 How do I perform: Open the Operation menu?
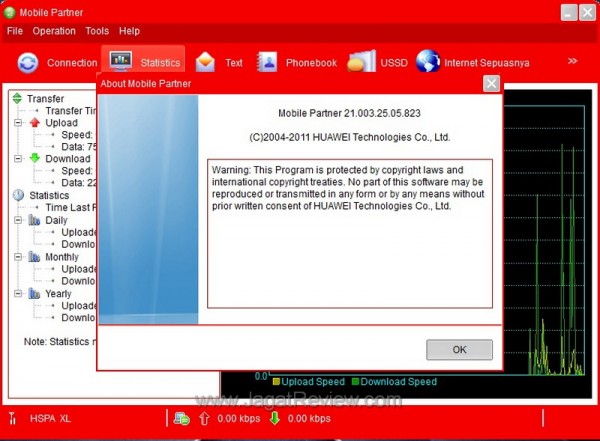point(54,31)
